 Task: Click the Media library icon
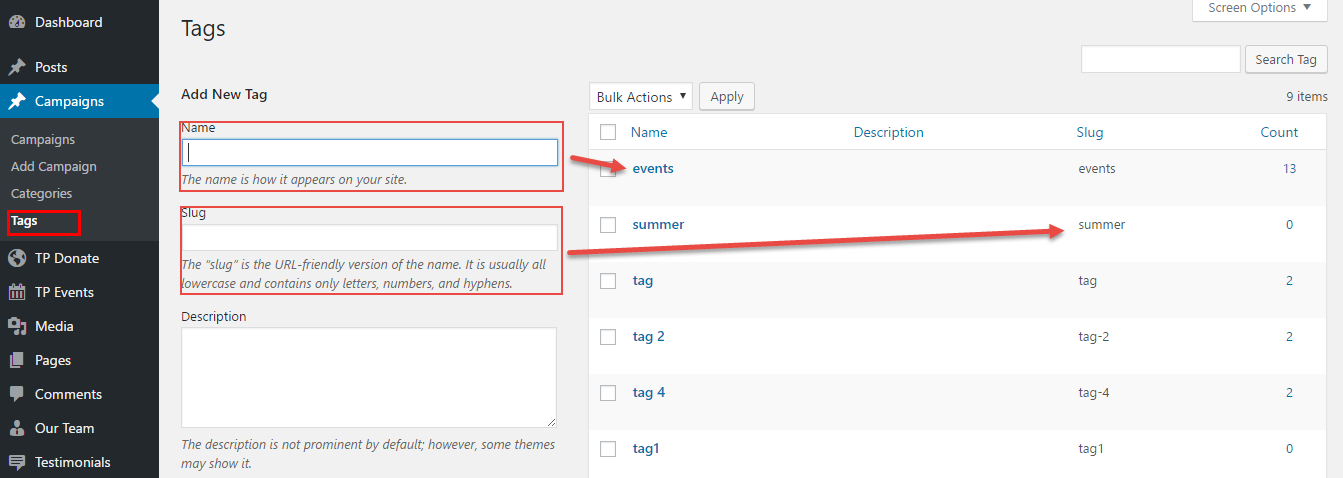click(17, 326)
